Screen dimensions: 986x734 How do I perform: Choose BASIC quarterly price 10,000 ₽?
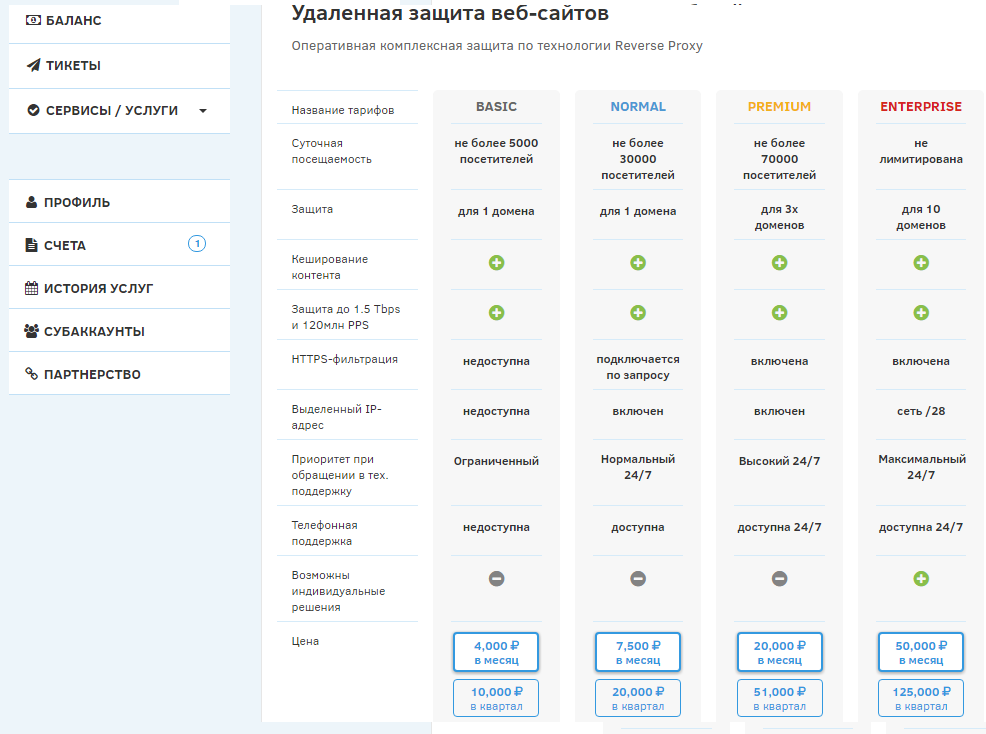[496, 698]
